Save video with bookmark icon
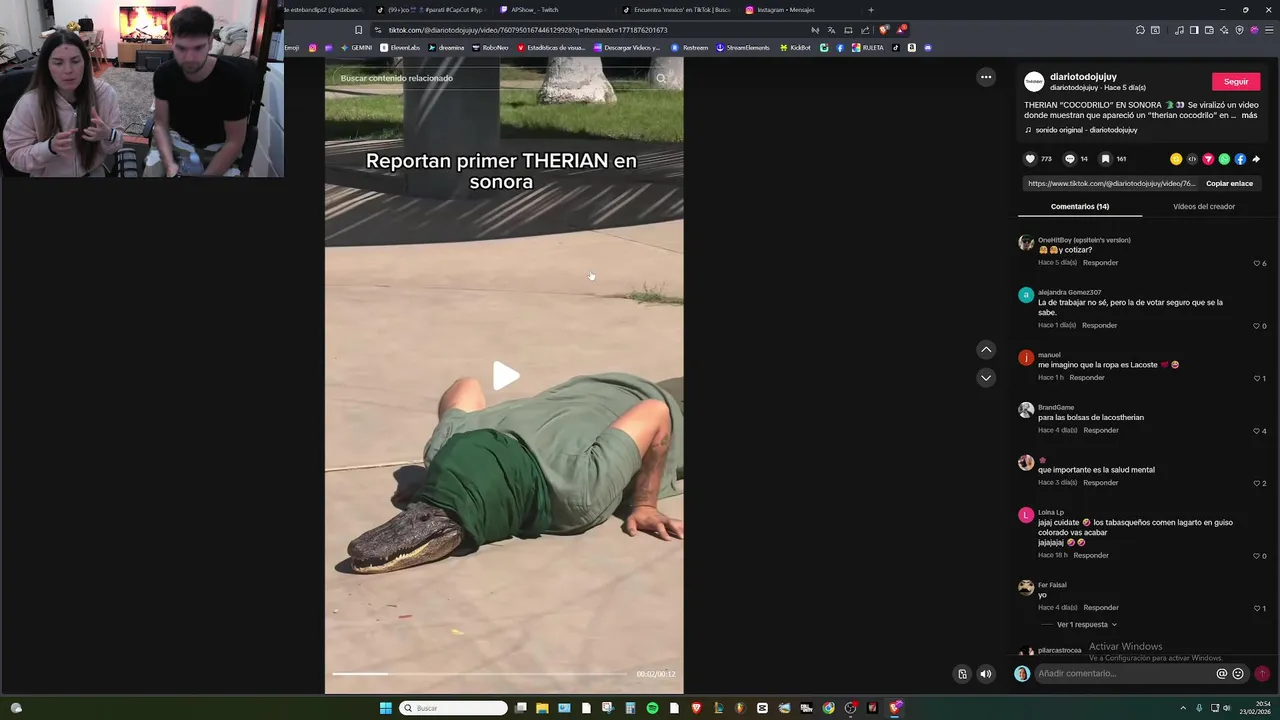The height and width of the screenshot is (720, 1280). 1105,159
